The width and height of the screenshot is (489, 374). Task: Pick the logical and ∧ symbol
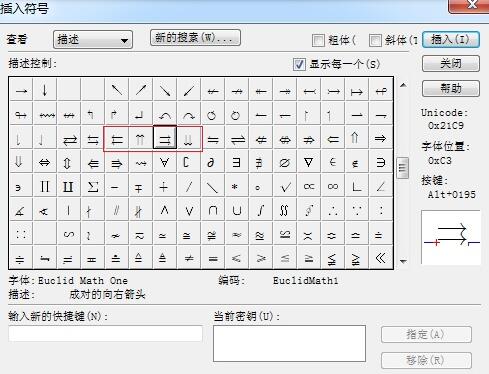pos(165,210)
